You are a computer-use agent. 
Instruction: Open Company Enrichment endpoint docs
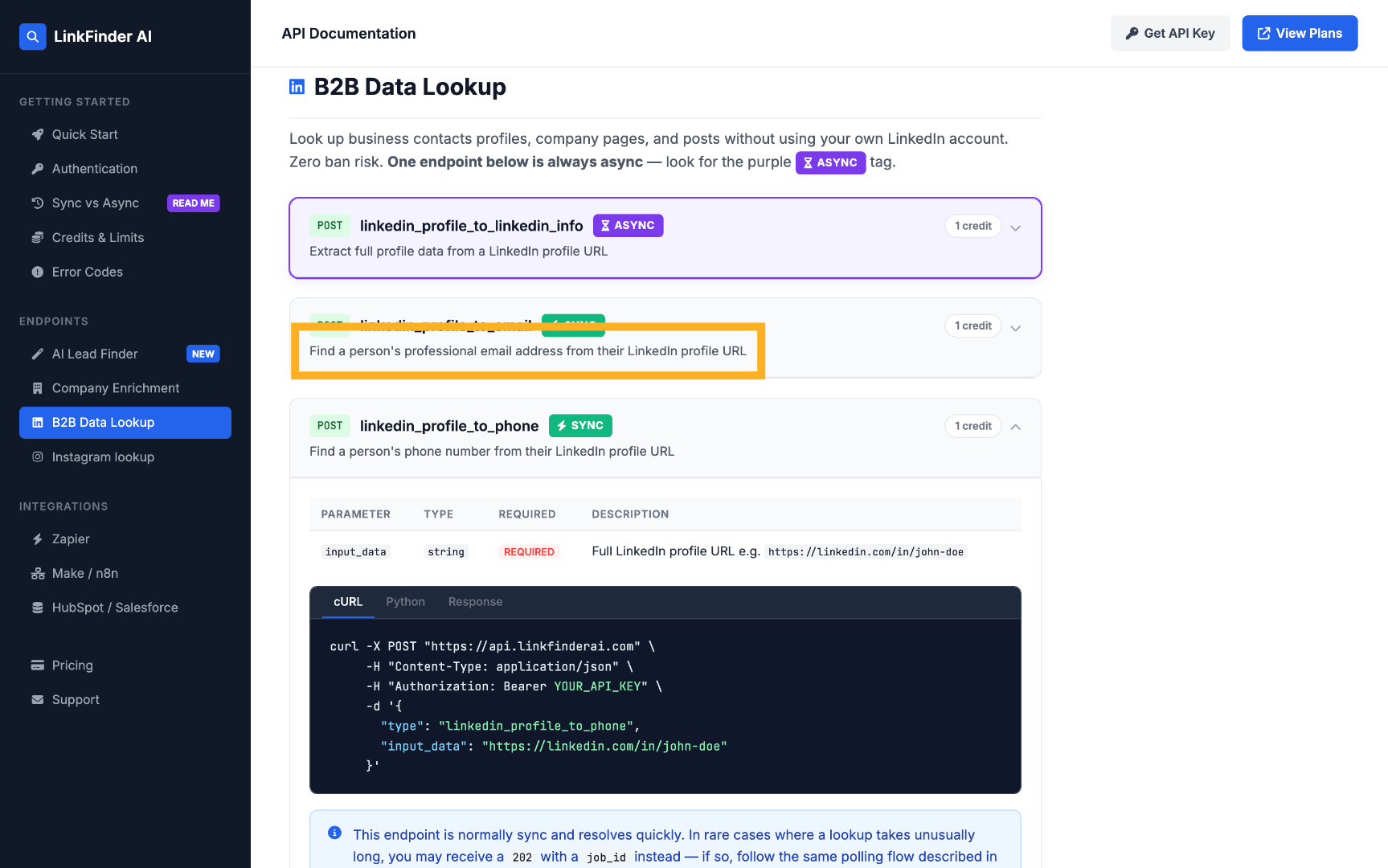pos(125,388)
